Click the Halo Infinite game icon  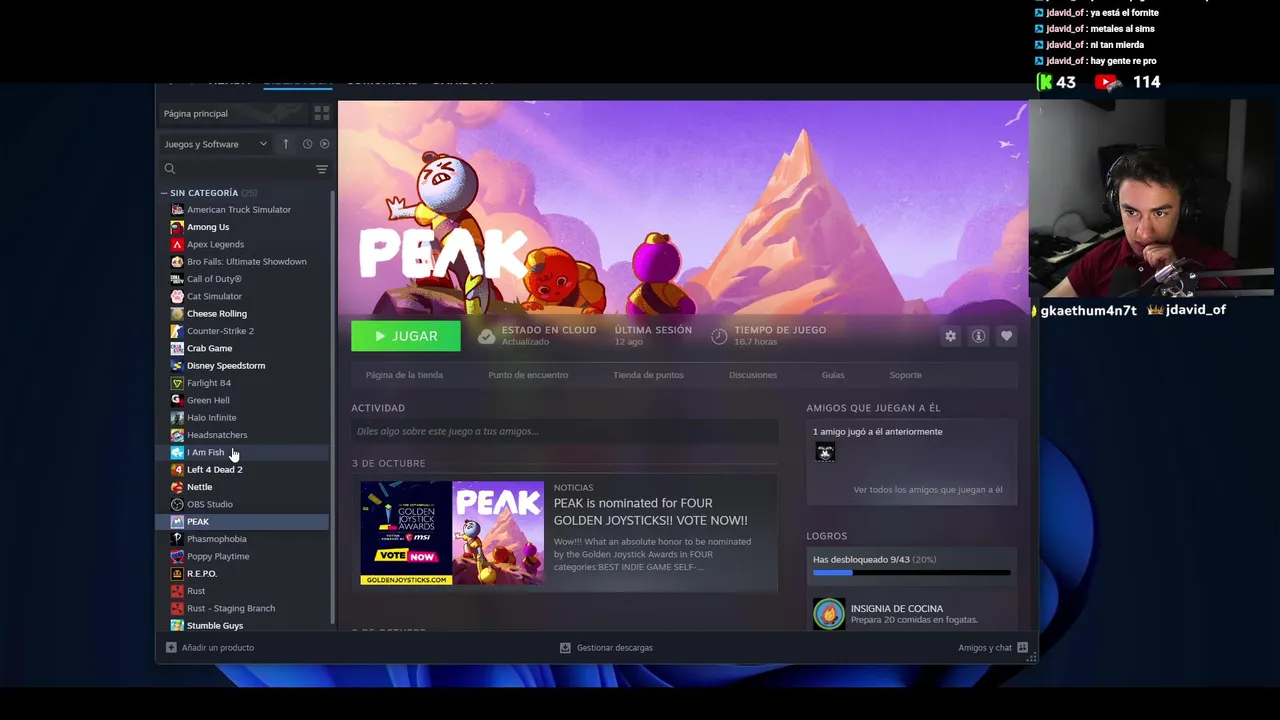(177, 417)
